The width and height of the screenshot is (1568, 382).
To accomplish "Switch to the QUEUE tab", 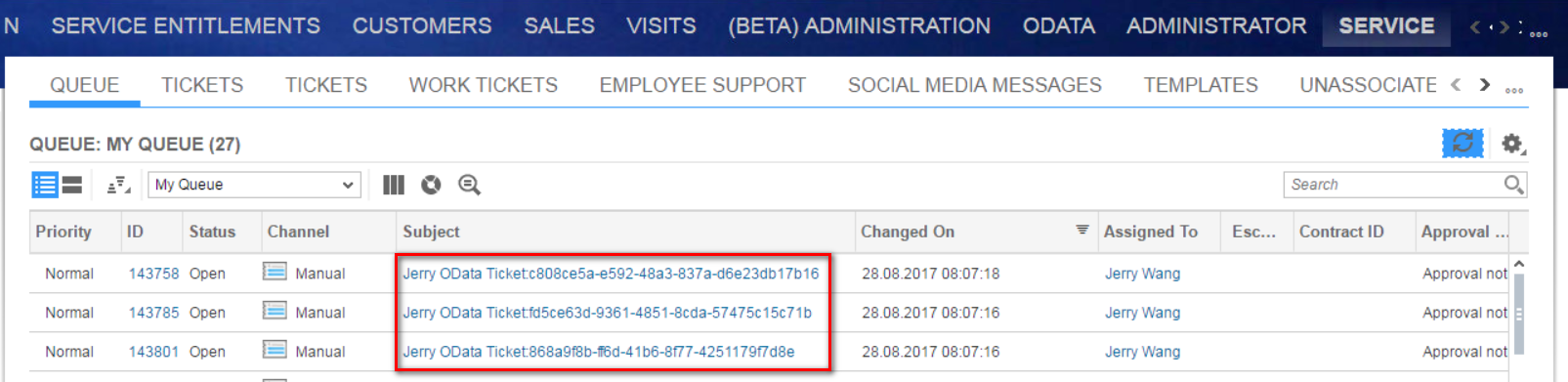I will pyautogui.click(x=85, y=85).
